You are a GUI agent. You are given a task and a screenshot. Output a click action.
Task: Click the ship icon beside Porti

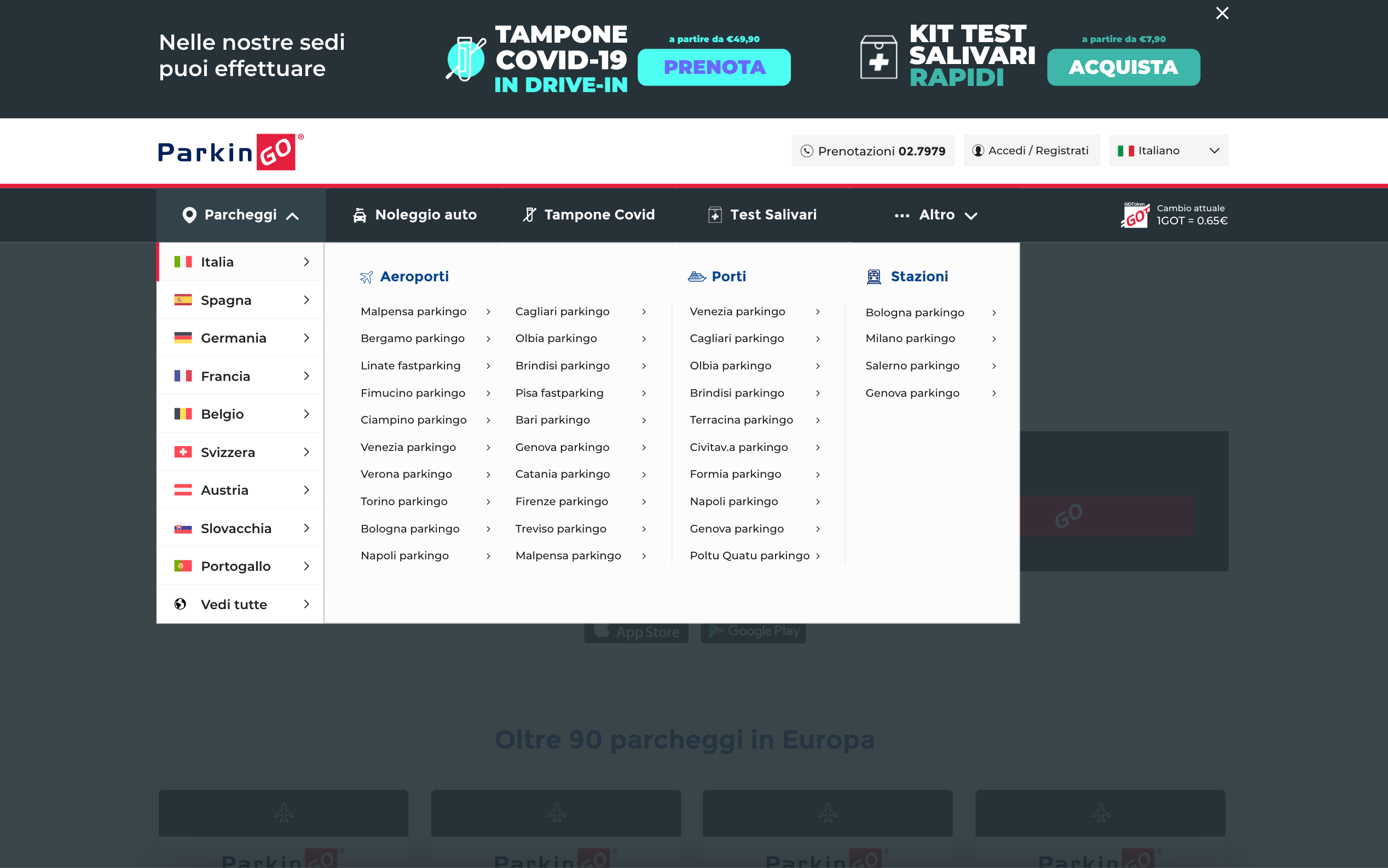tap(697, 277)
